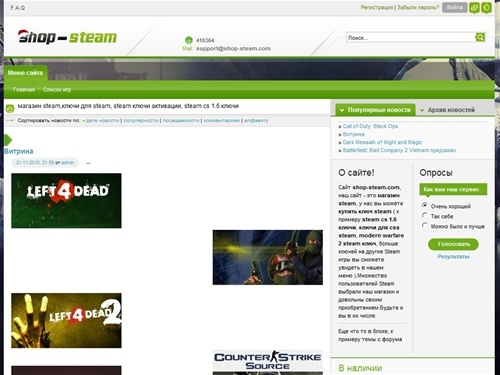Sort news by дате новости
Screen dimensions: 500x375
(x=102, y=120)
